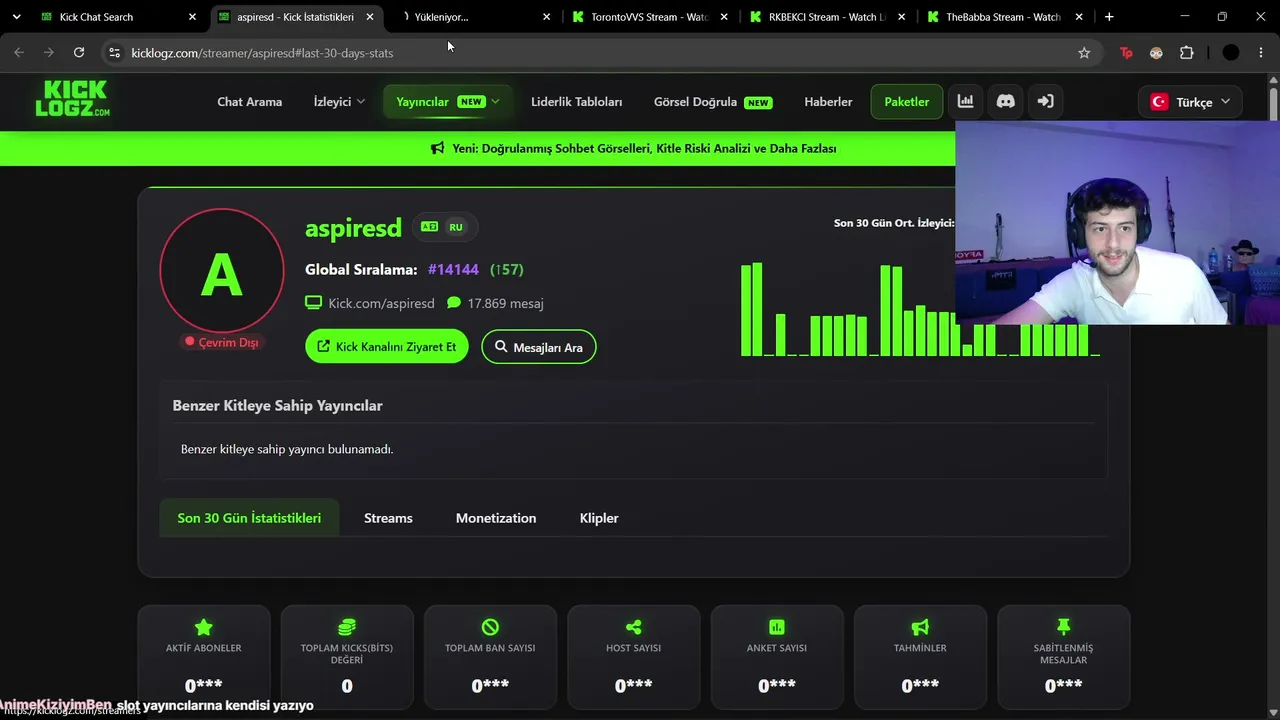Click the browser forward arrow
Screen dimensions: 1280x720
point(48,53)
